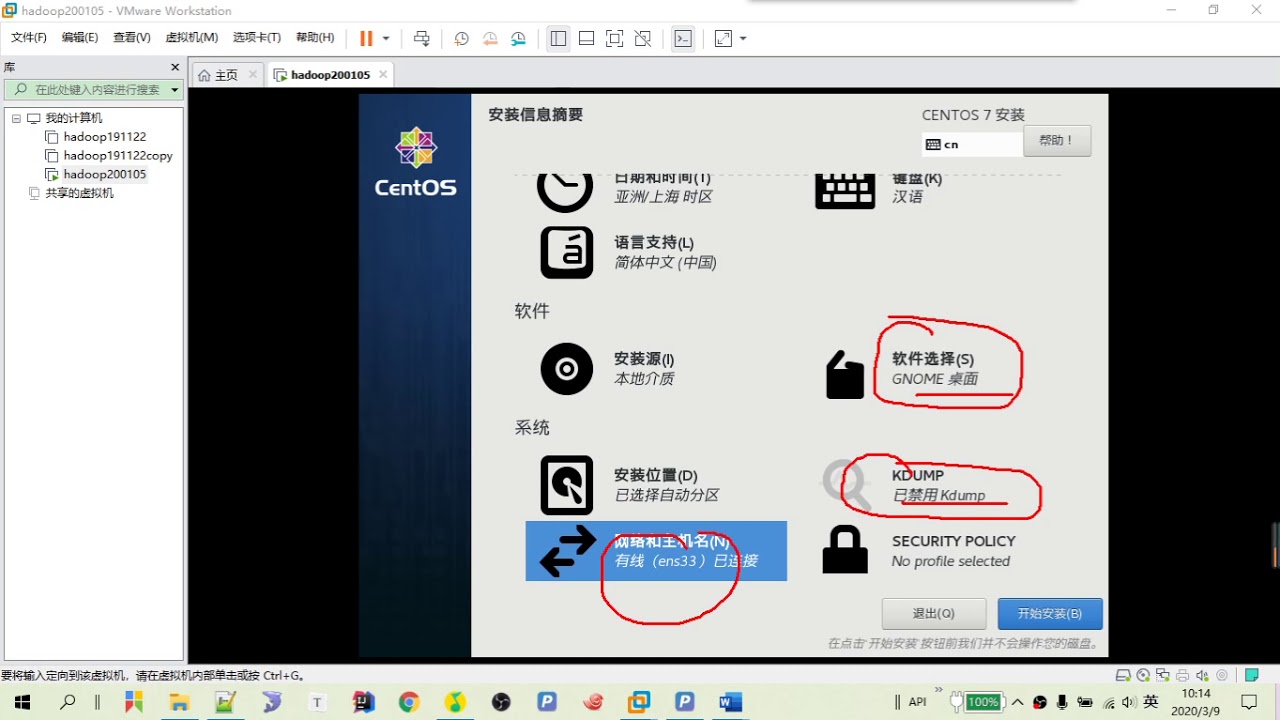Open Windows taskbar search magnifier
This screenshot has height=720, width=1280.
[68, 702]
